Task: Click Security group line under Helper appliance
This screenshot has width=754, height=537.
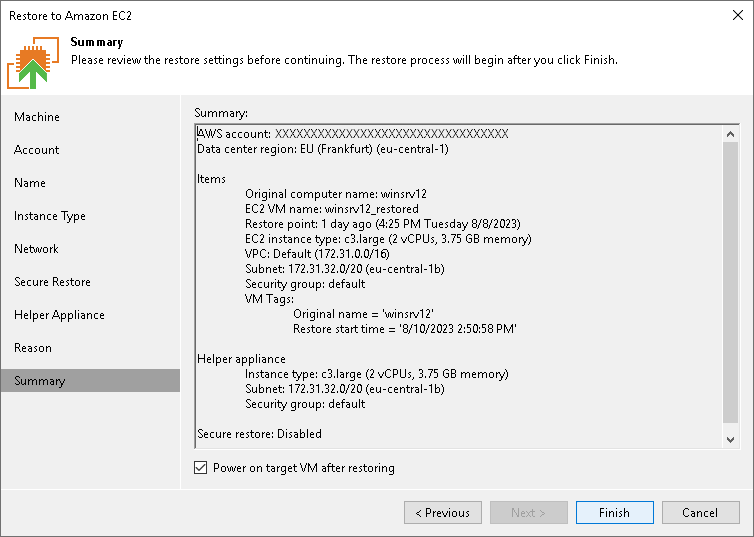Action: [305, 404]
